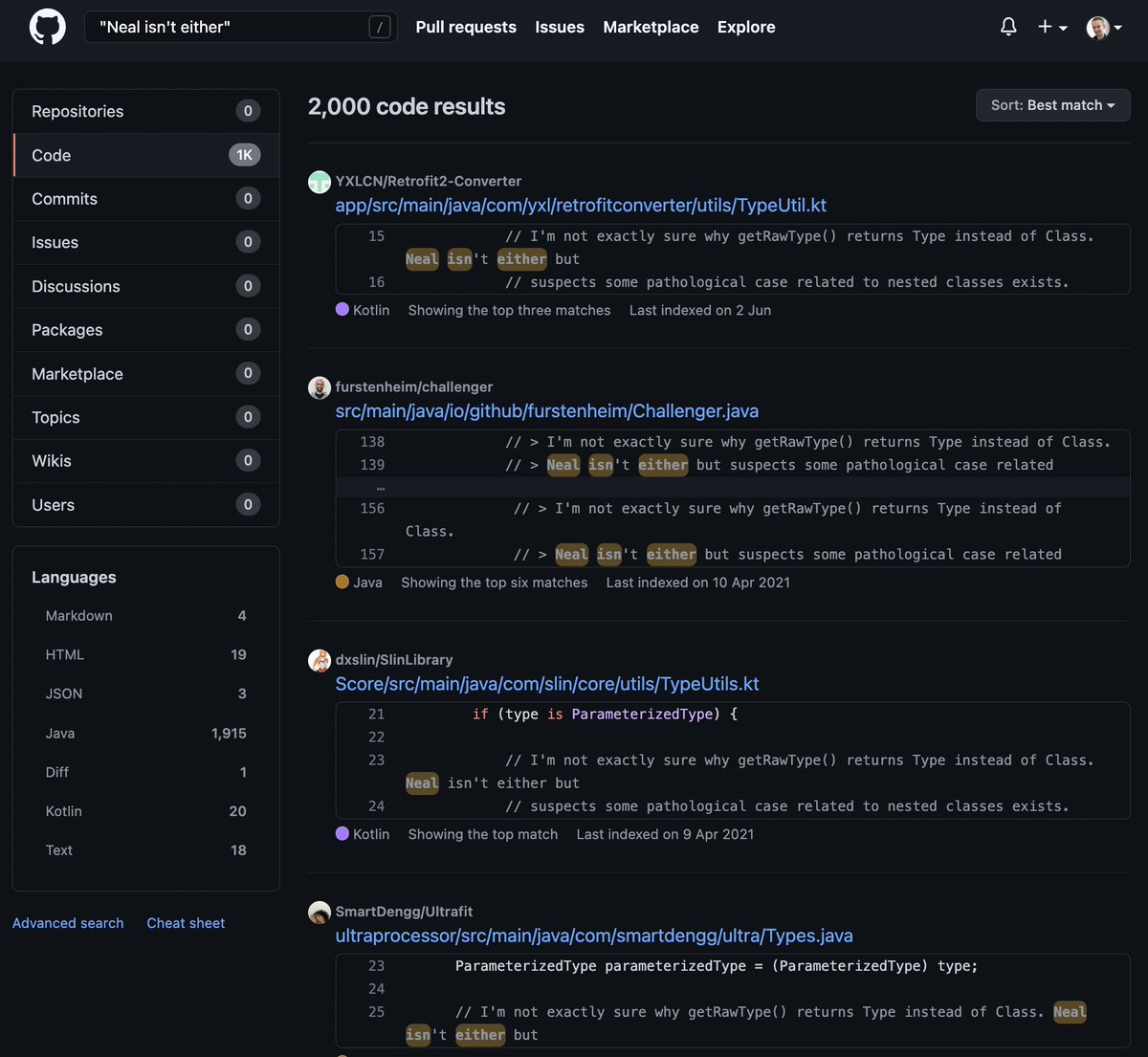Click the "2,000 code results" heading
The height and width of the screenshot is (1057, 1148).
coord(407,106)
